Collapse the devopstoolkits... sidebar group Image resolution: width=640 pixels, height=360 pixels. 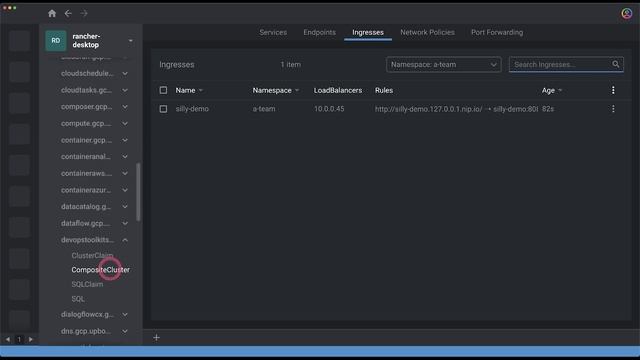pos(125,240)
